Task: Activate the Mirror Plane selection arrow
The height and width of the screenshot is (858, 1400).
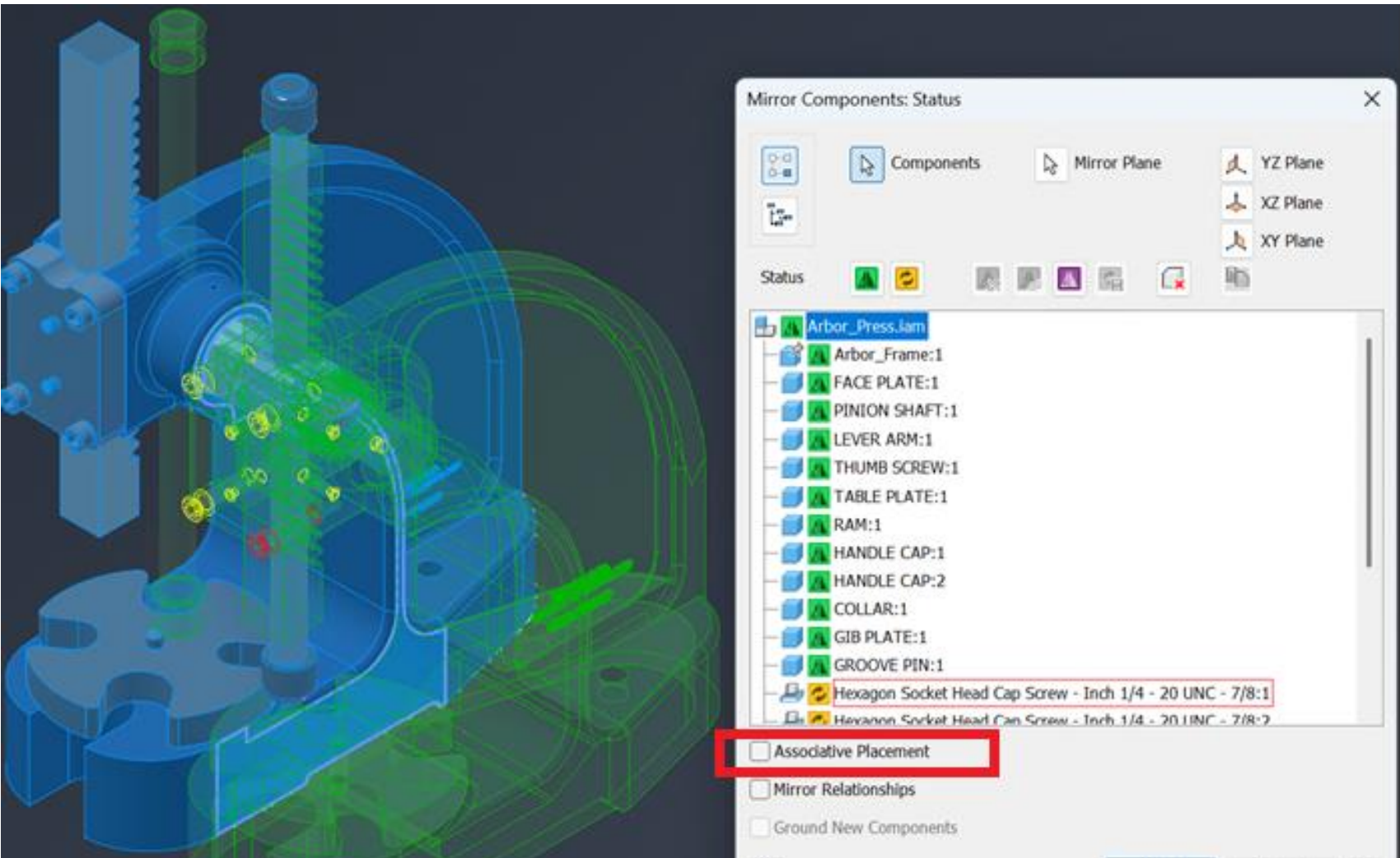Action: click(x=1050, y=164)
